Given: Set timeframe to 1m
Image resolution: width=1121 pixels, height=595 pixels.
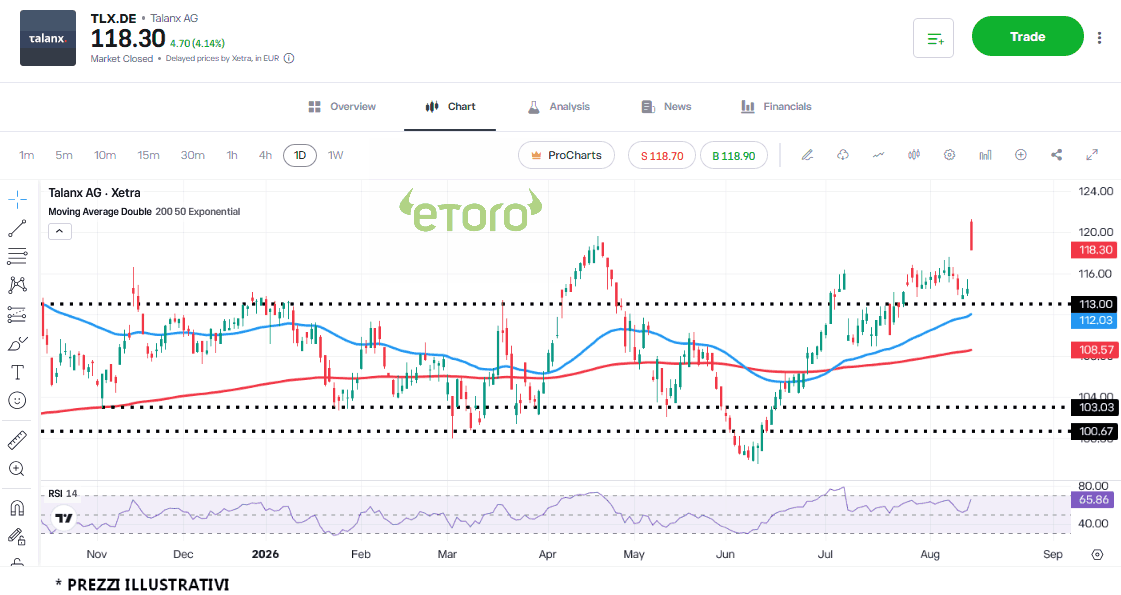Looking at the screenshot, I should 26,155.
